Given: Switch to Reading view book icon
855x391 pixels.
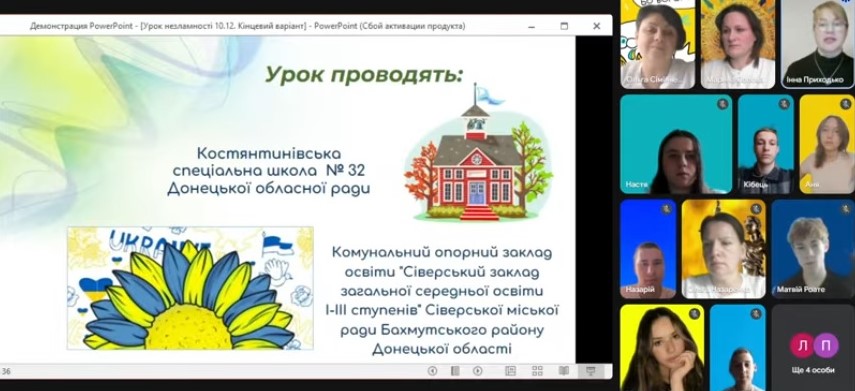Looking at the screenshot, I should pyautogui.click(x=564, y=371).
